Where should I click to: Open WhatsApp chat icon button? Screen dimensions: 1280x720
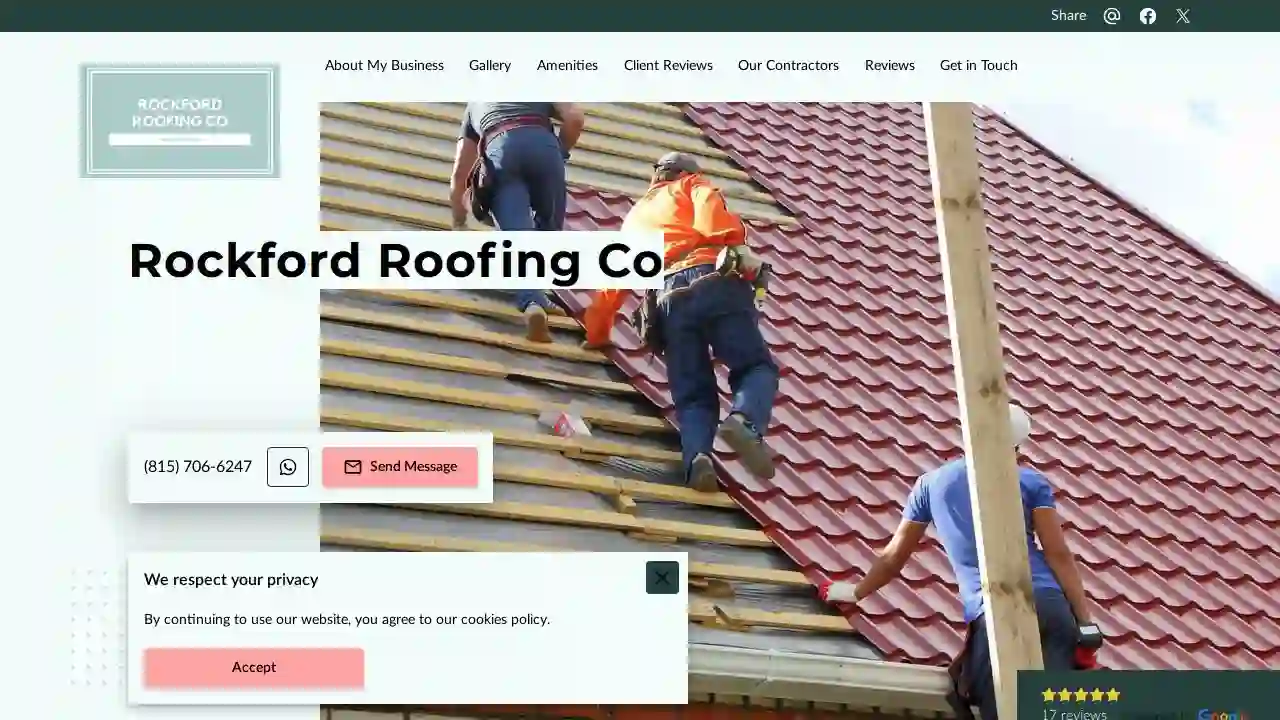pos(288,467)
